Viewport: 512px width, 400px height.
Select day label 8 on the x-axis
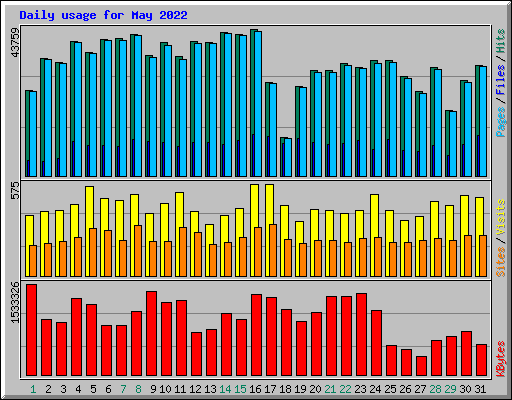138,389
